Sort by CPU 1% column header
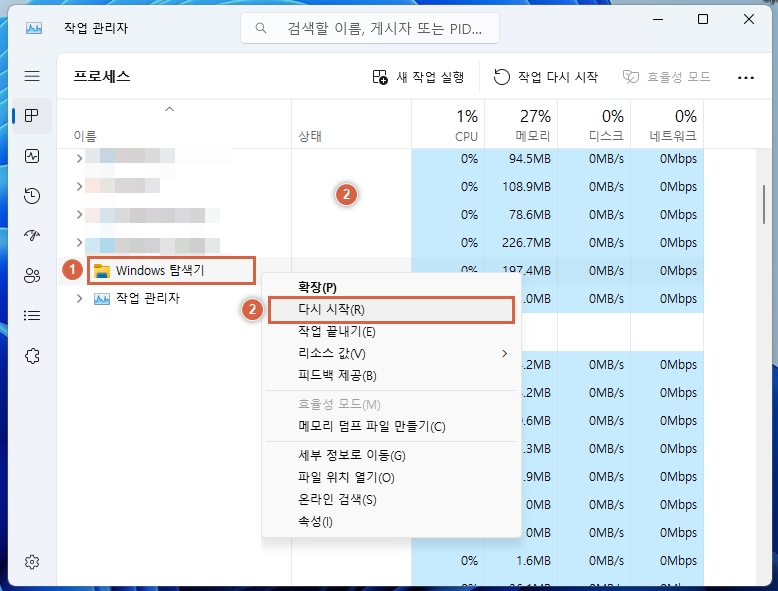 [x=448, y=125]
